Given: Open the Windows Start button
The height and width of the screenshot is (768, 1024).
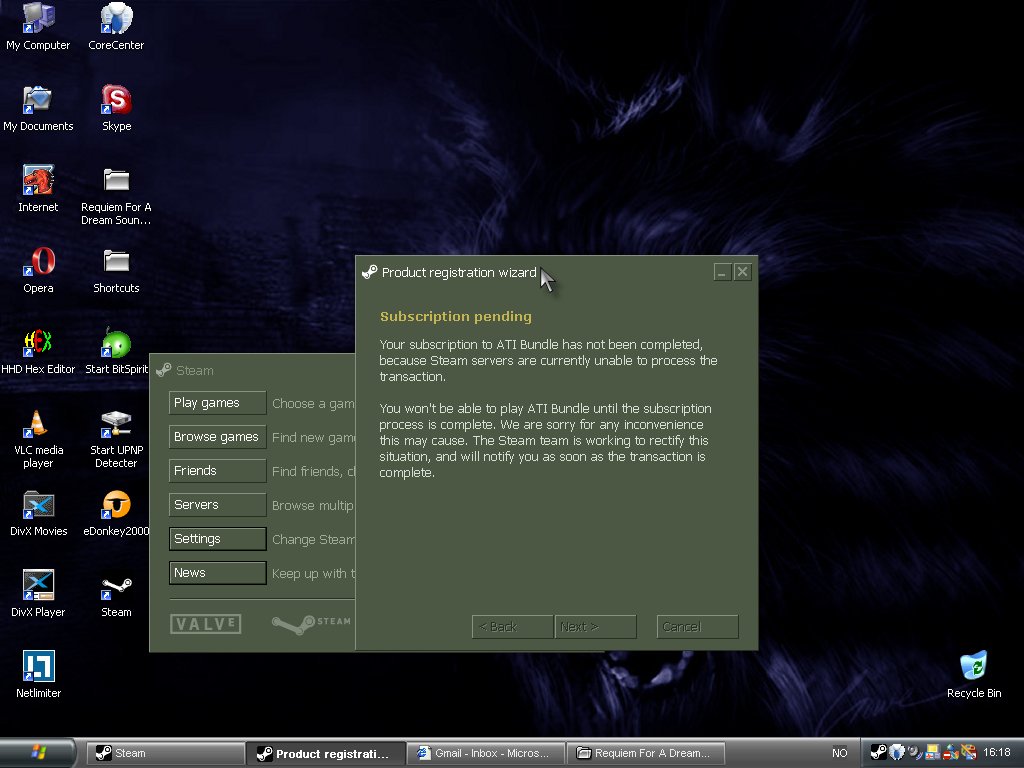Looking at the screenshot, I should tap(37, 752).
